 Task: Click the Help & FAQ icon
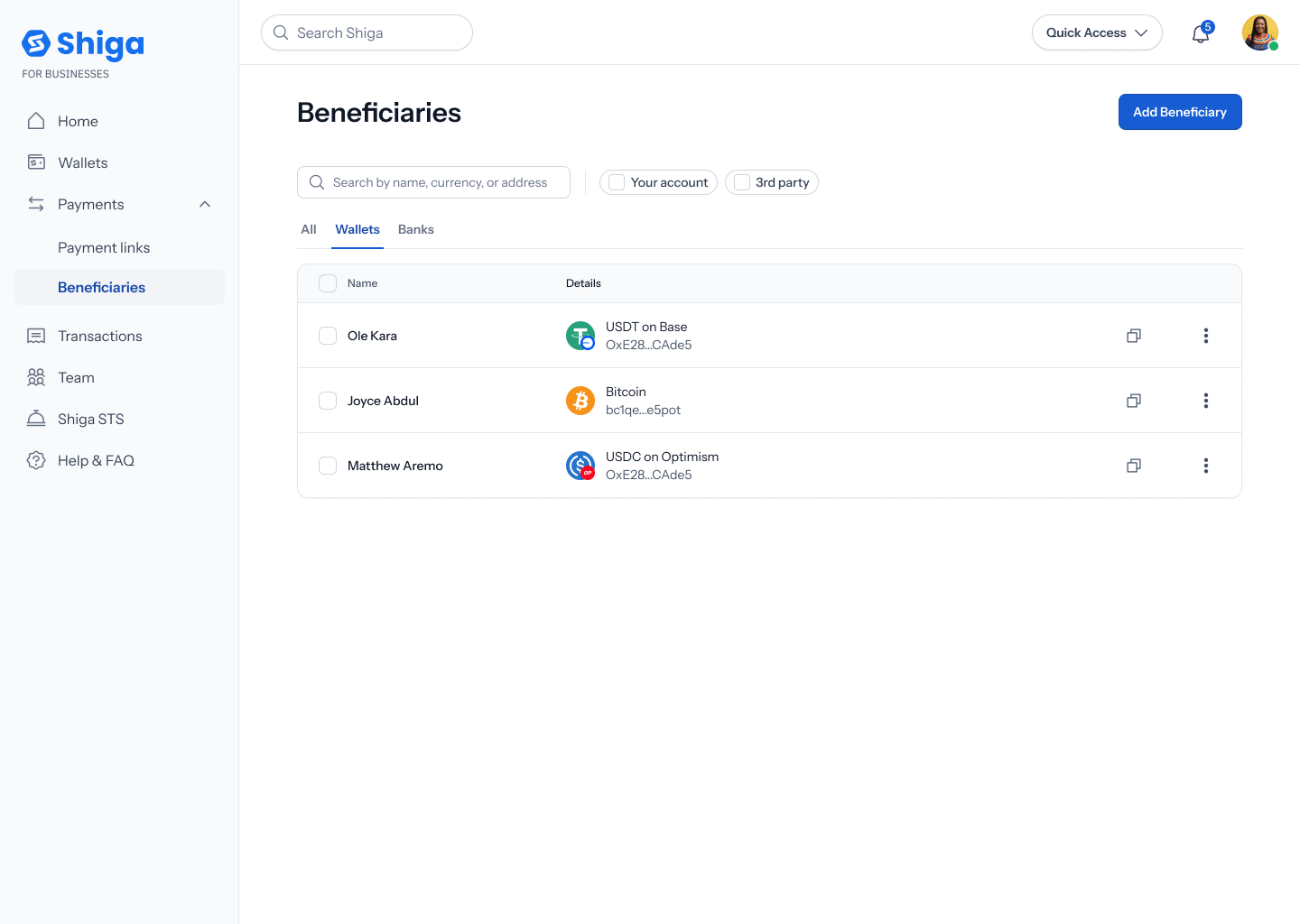(36, 460)
